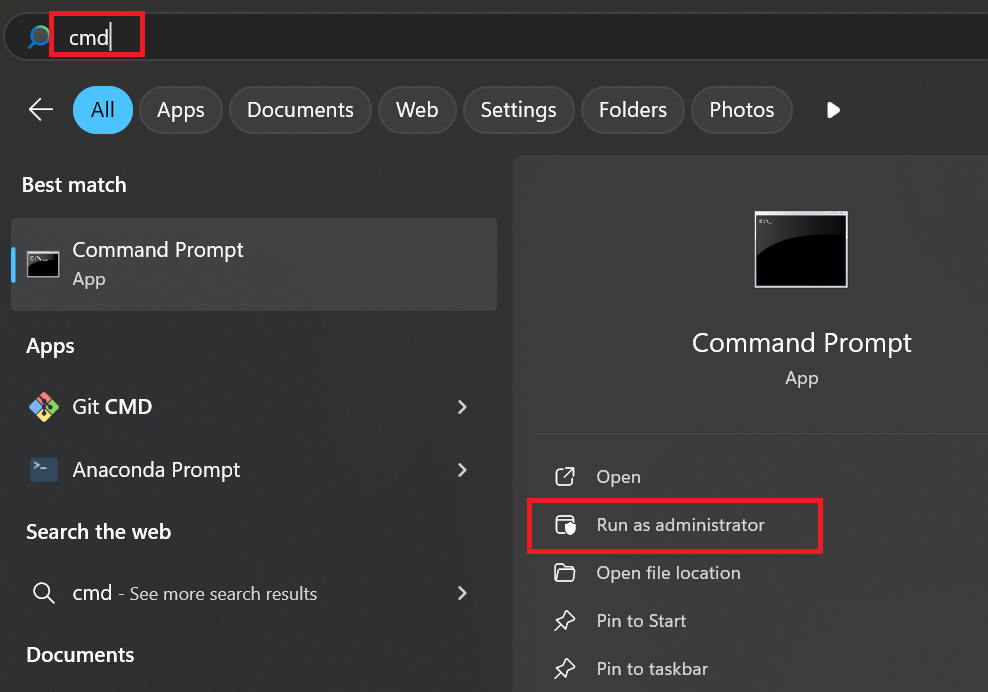Click the Run as administrator shield icon
Viewport: 988px width, 692px height.
click(565, 525)
